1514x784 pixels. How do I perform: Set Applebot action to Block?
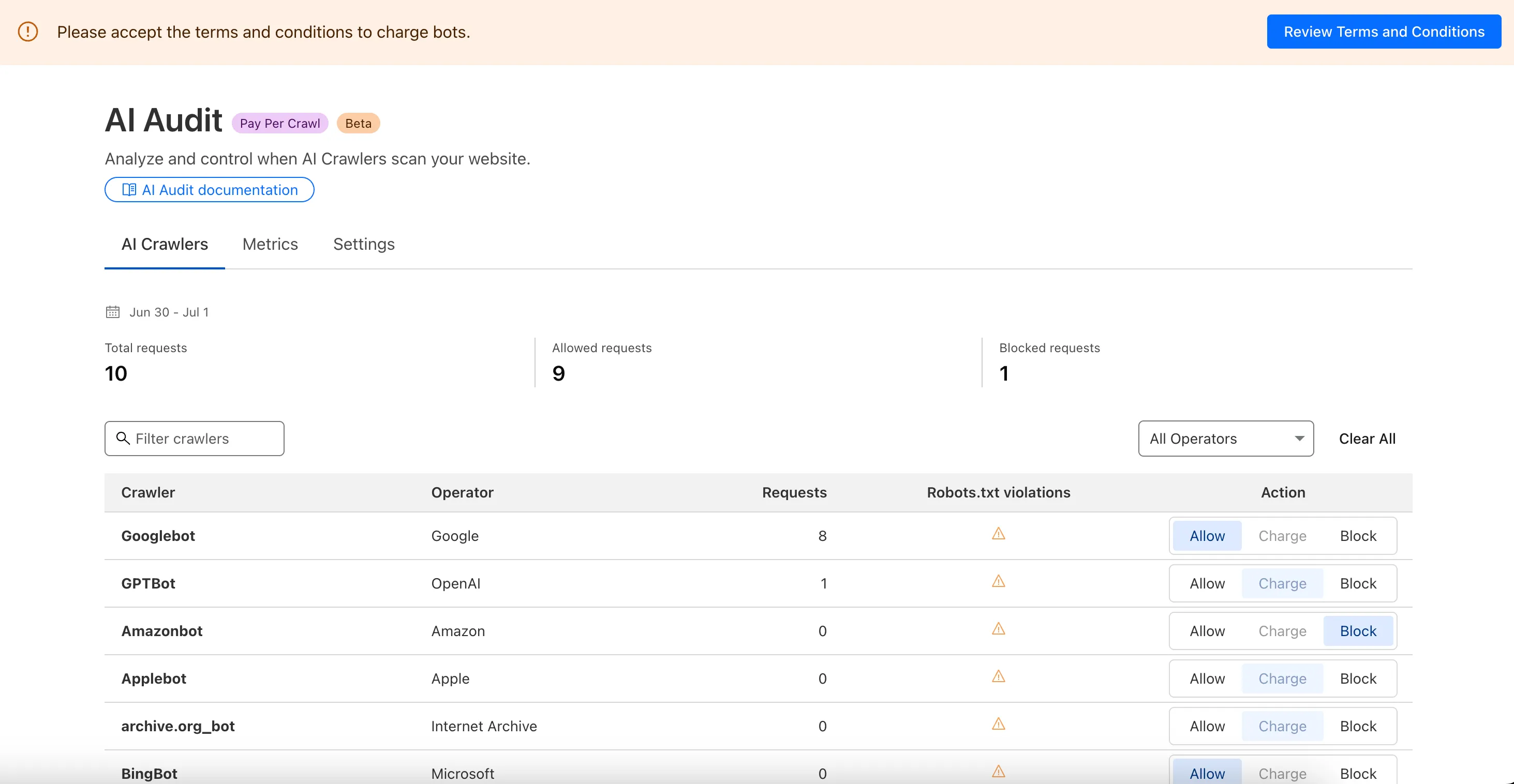1358,679
